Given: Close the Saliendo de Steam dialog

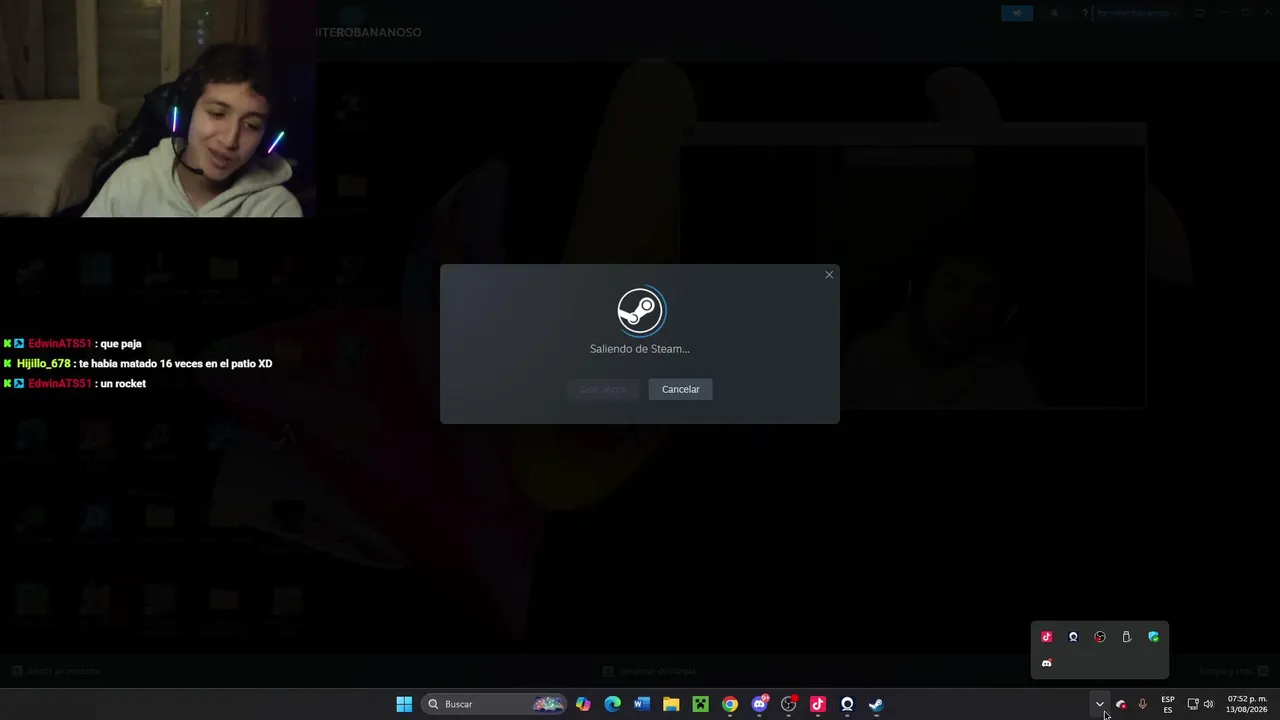Looking at the screenshot, I should point(829,275).
